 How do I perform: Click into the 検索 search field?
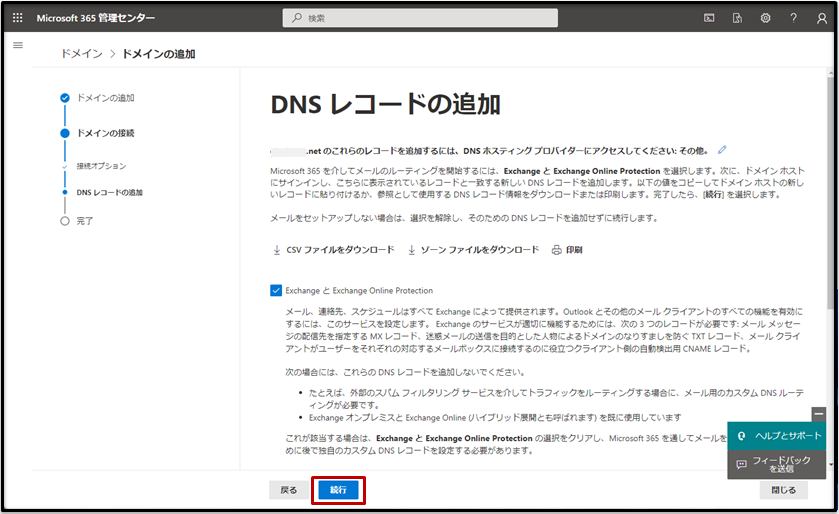tap(420, 18)
